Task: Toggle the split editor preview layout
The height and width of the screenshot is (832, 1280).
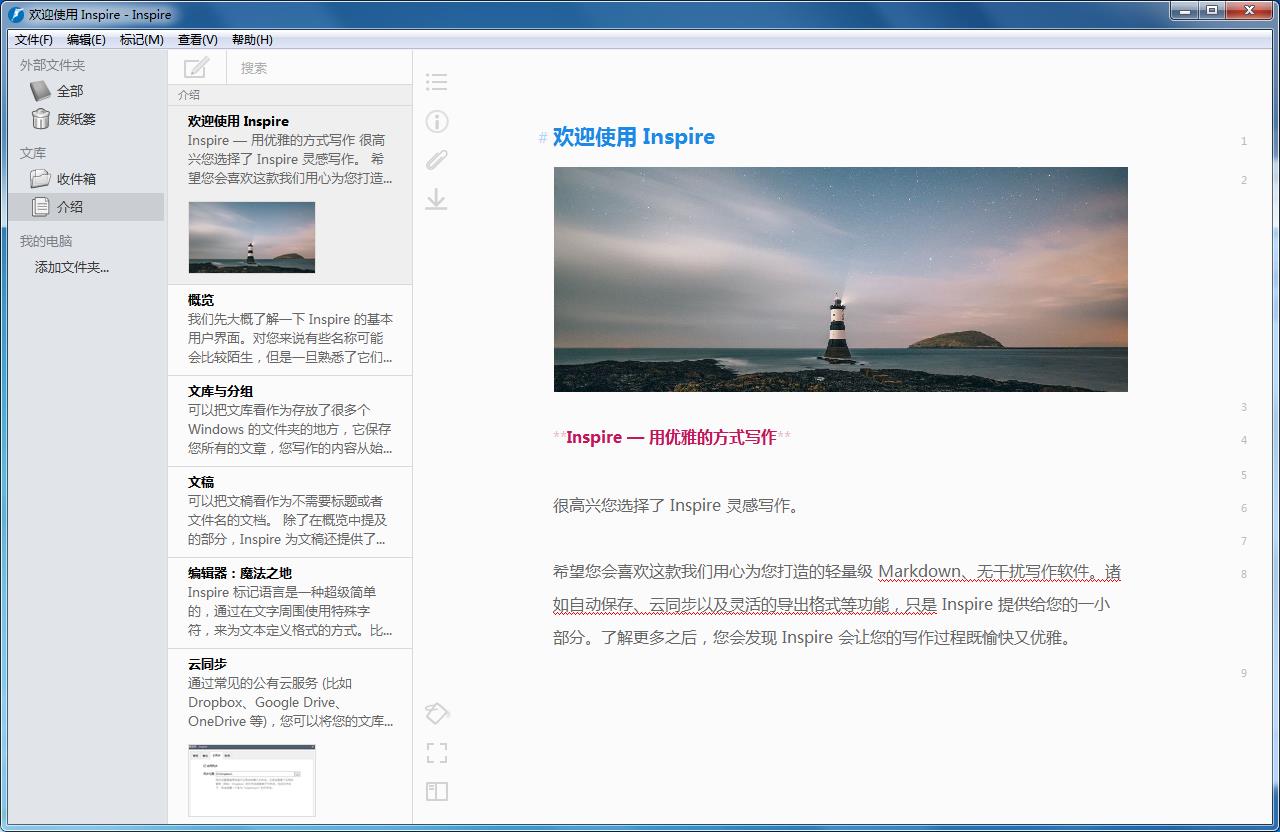Action: [x=436, y=791]
